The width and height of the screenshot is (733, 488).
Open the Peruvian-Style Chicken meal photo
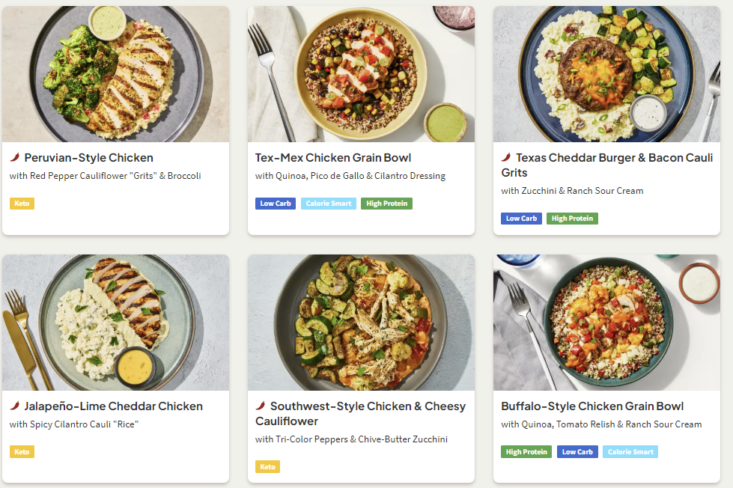(116, 74)
